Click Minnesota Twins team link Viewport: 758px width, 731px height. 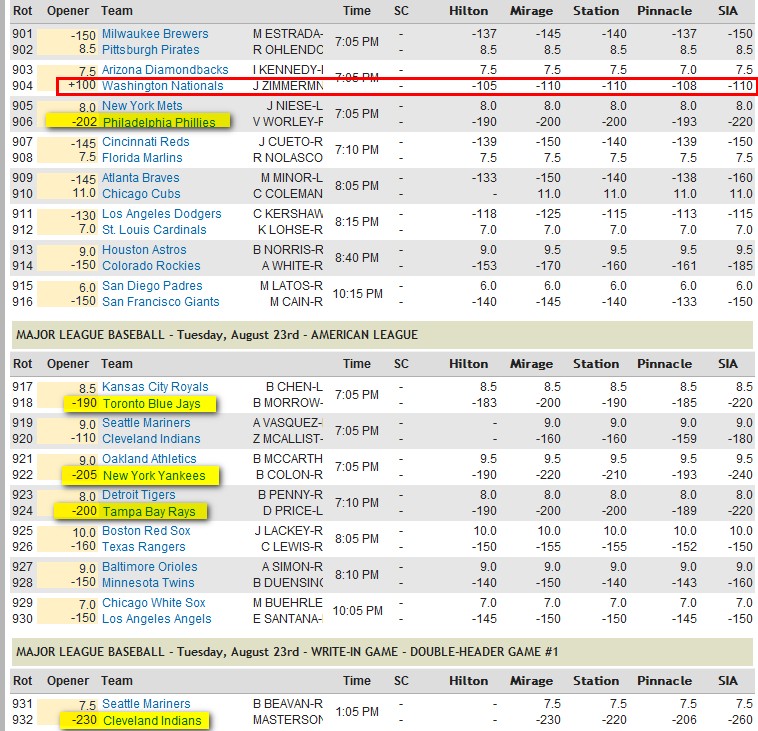(148, 583)
